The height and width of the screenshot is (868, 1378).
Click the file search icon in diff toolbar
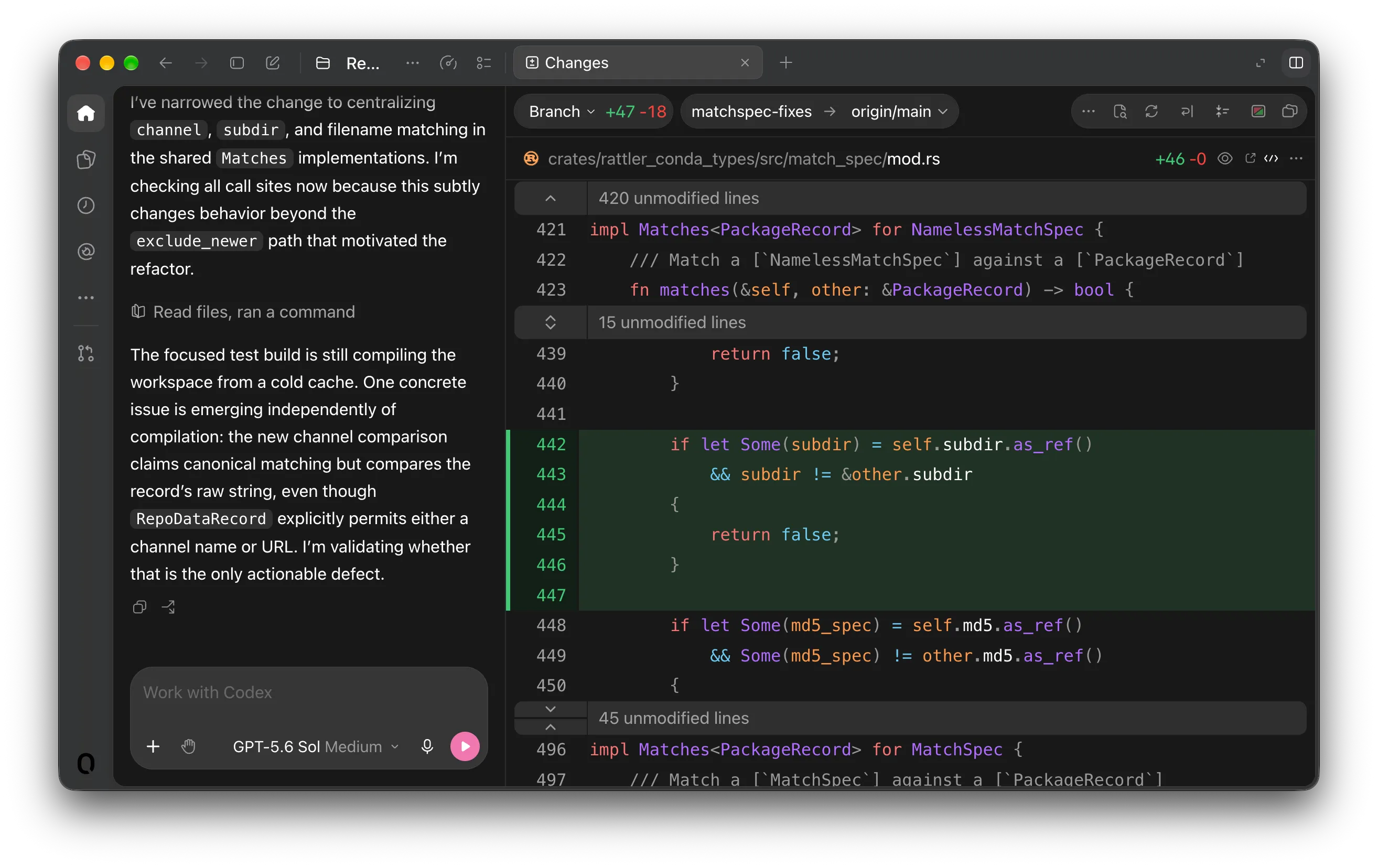pyautogui.click(x=1120, y=111)
